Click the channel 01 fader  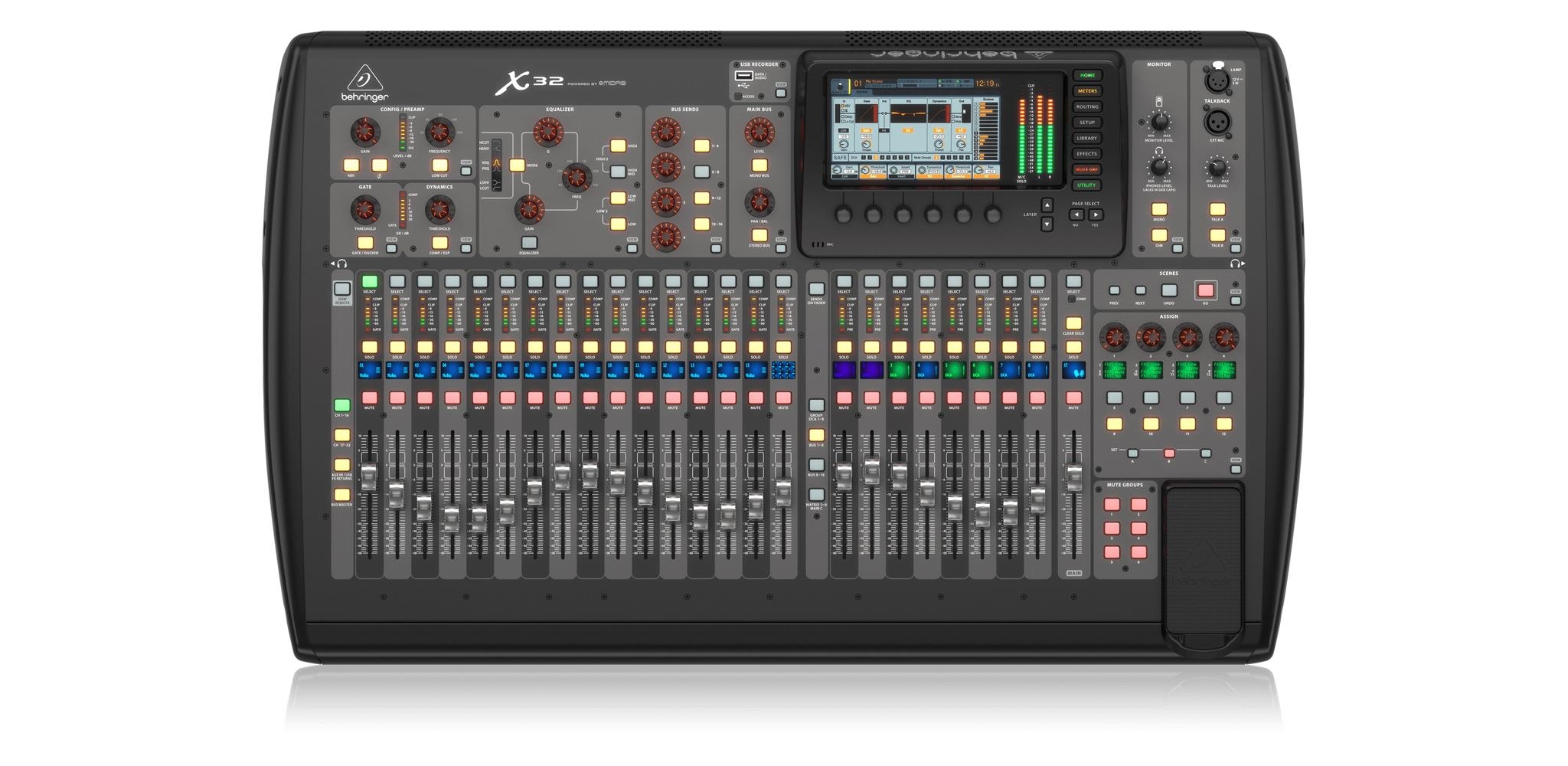pyautogui.click(x=369, y=476)
